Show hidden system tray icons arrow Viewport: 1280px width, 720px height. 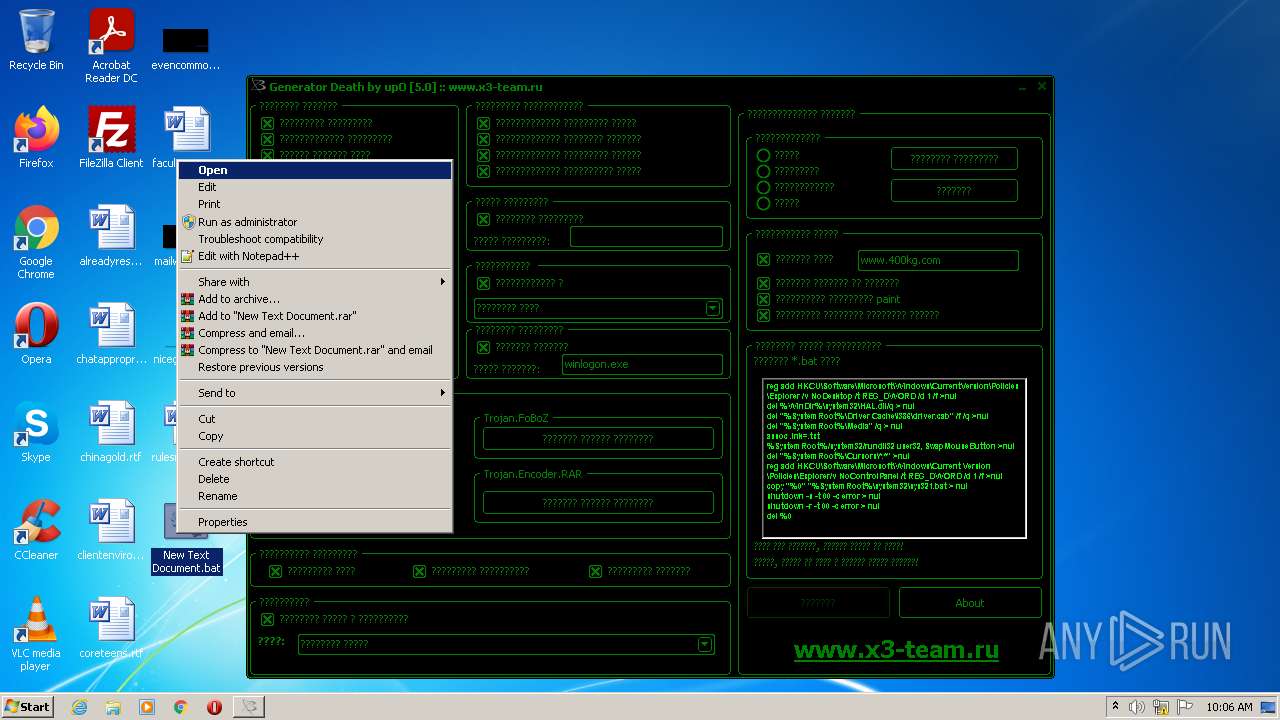(x=1115, y=707)
